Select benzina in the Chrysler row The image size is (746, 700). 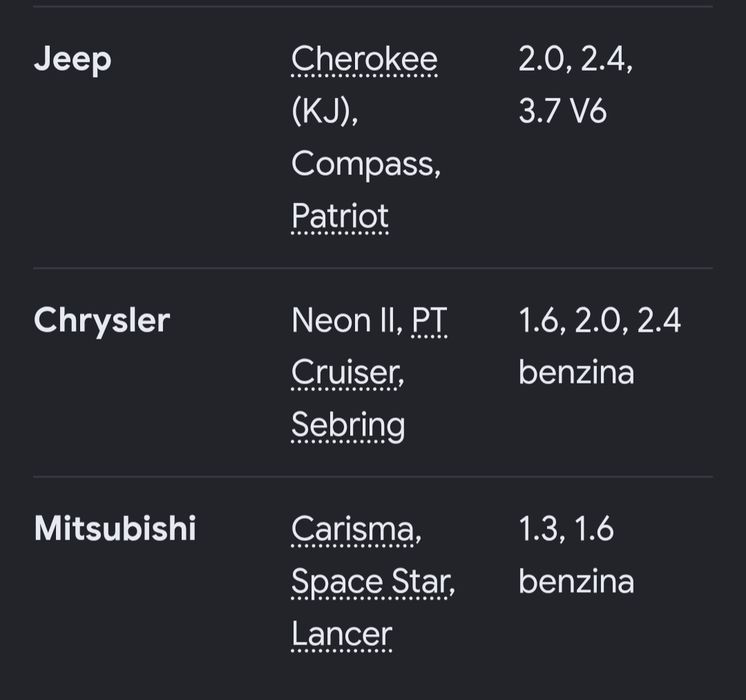pos(576,372)
